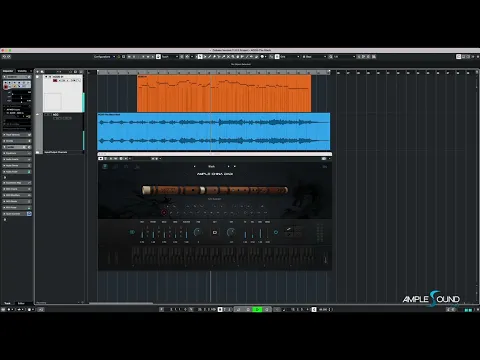Open the Bar grid type dropdown

[314, 57]
